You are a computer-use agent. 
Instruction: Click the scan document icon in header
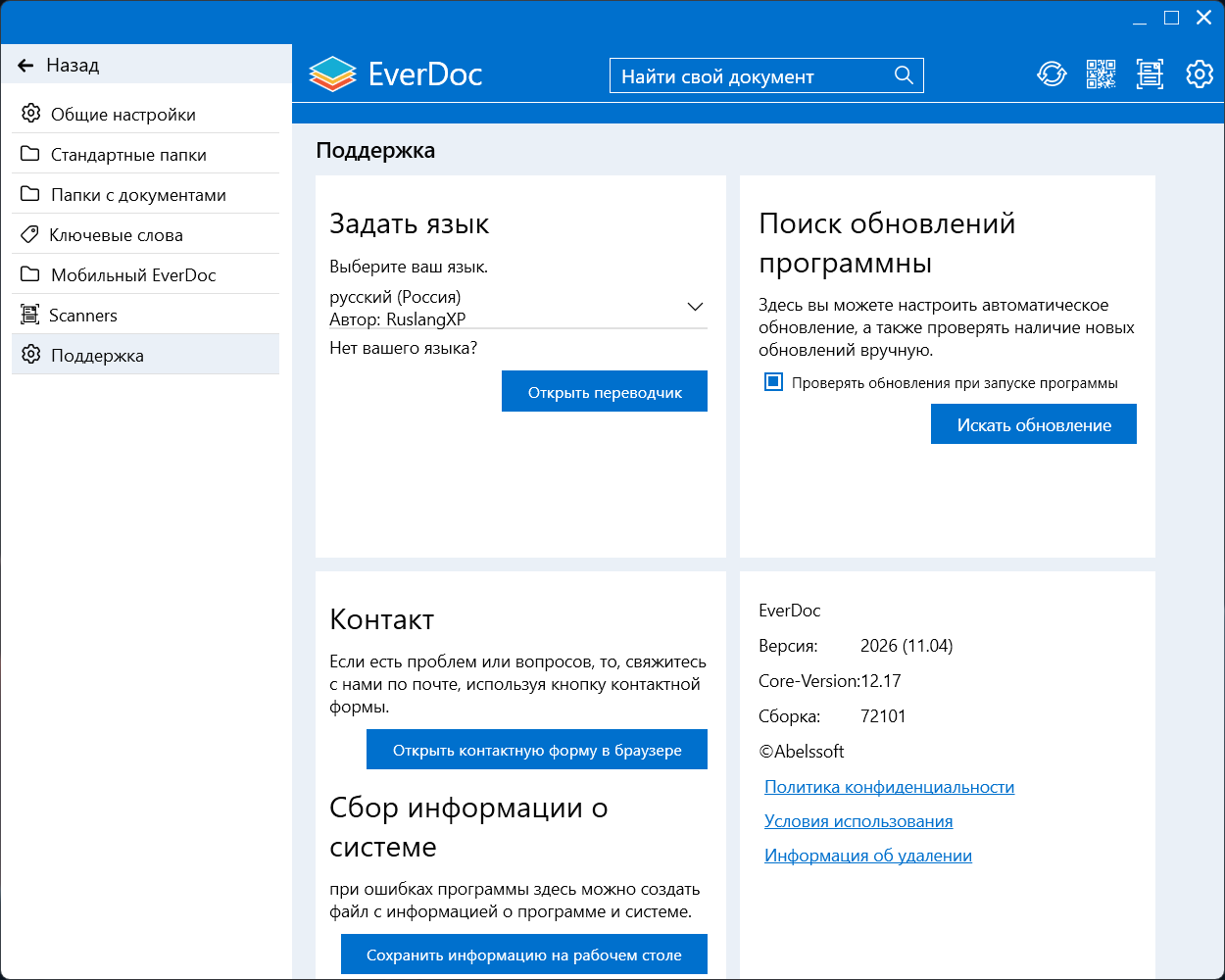1150,74
